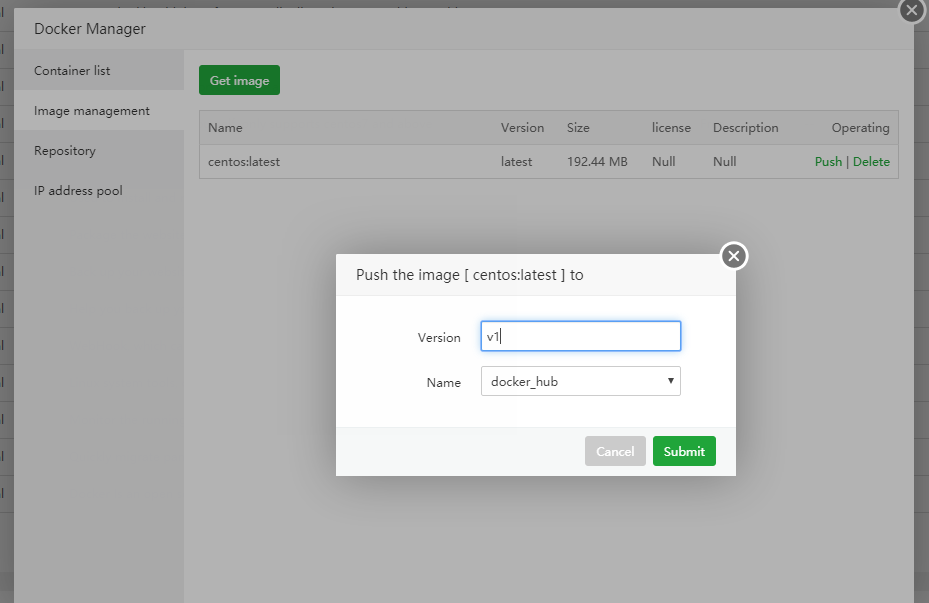Click the Name column header

(225, 128)
